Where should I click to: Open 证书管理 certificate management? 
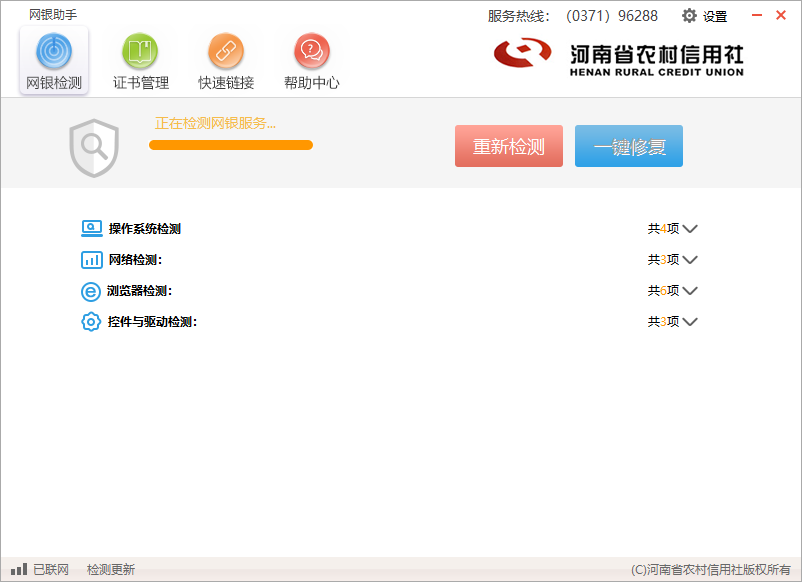tap(139, 58)
